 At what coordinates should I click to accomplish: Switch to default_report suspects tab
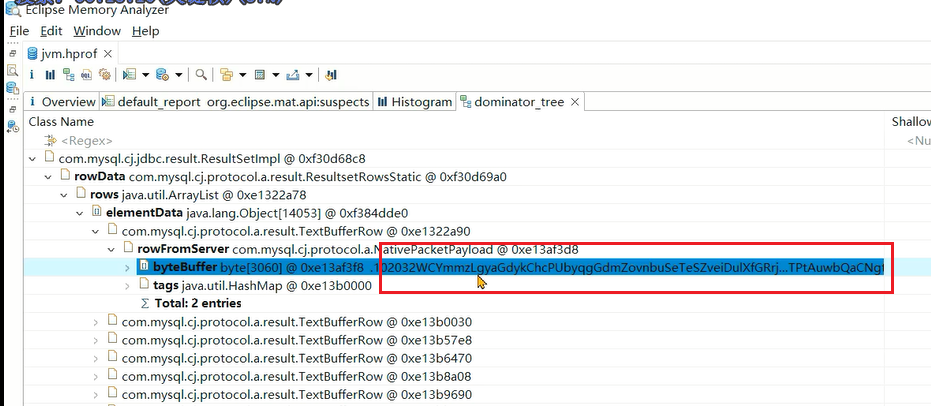pyautogui.click(x=236, y=102)
